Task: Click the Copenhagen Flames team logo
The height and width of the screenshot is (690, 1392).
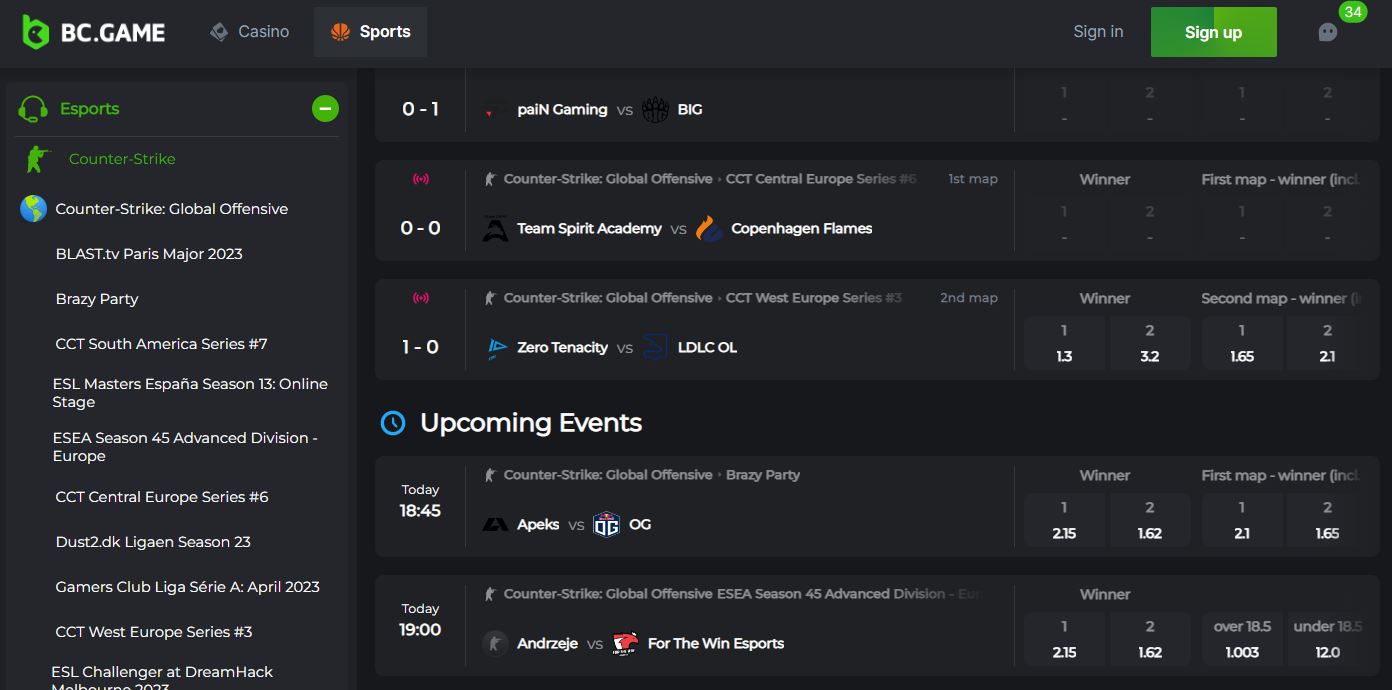Action: point(709,229)
